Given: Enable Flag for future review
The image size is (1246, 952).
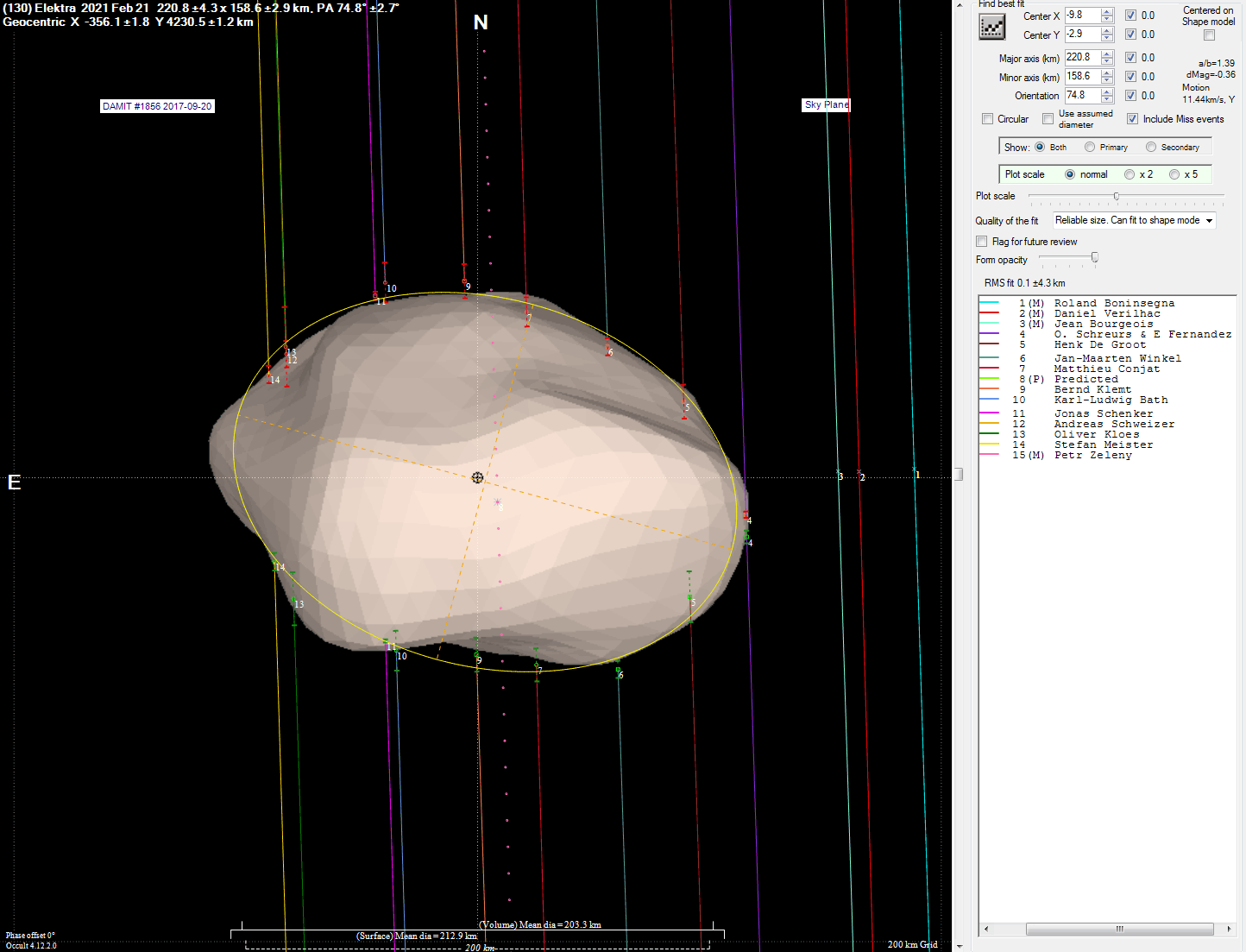Looking at the screenshot, I should (981, 241).
